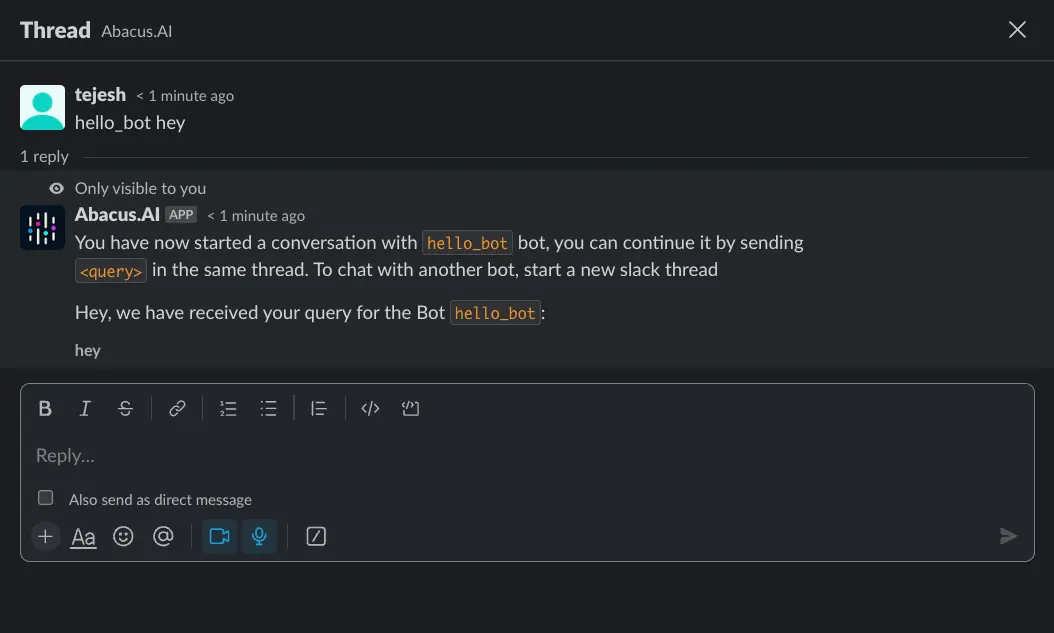Record an audio clip with microphone

click(259, 537)
